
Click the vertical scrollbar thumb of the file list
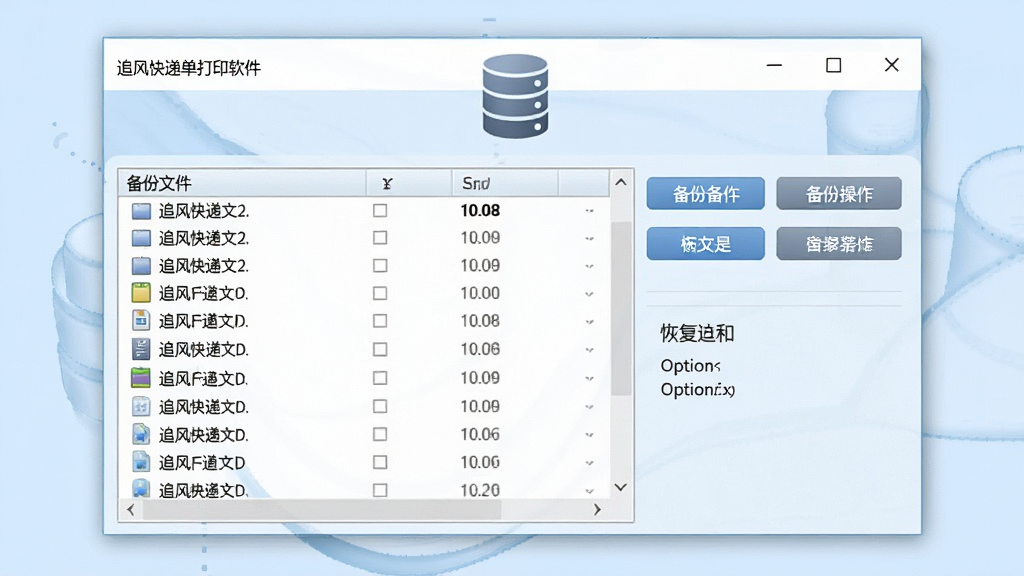(621, 308)
